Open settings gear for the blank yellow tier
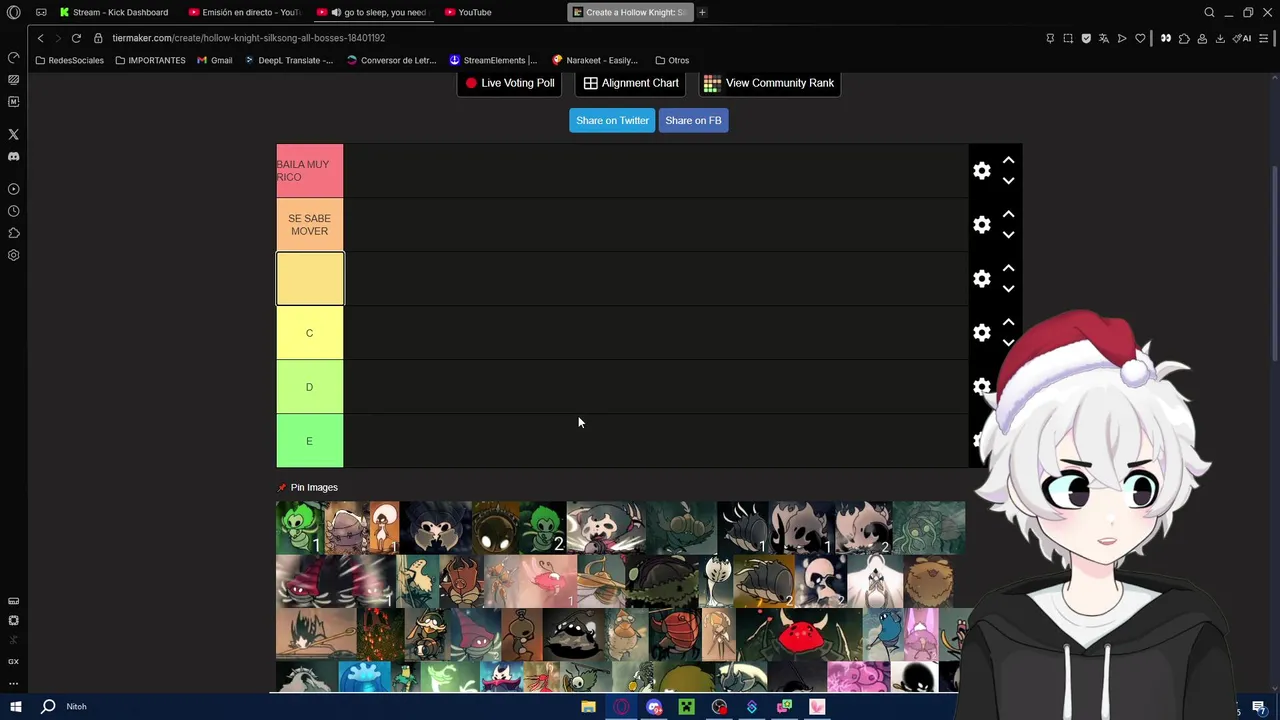Viewport: 1280px width, 720px height. click(982, 279)
